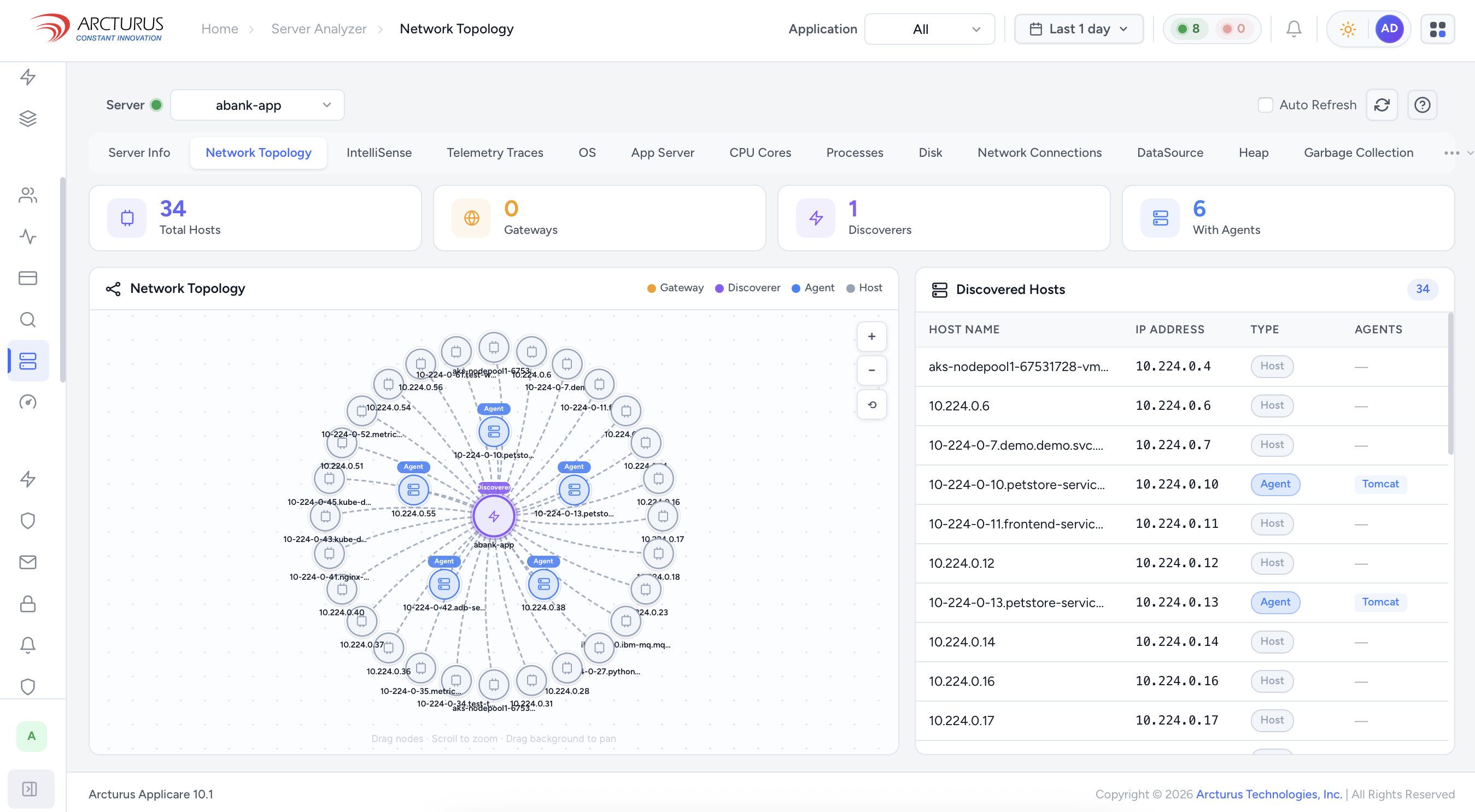Click the green A workspace badge
The height and width of the screenshot is (812, 1475).
click(x=32, y=736)
